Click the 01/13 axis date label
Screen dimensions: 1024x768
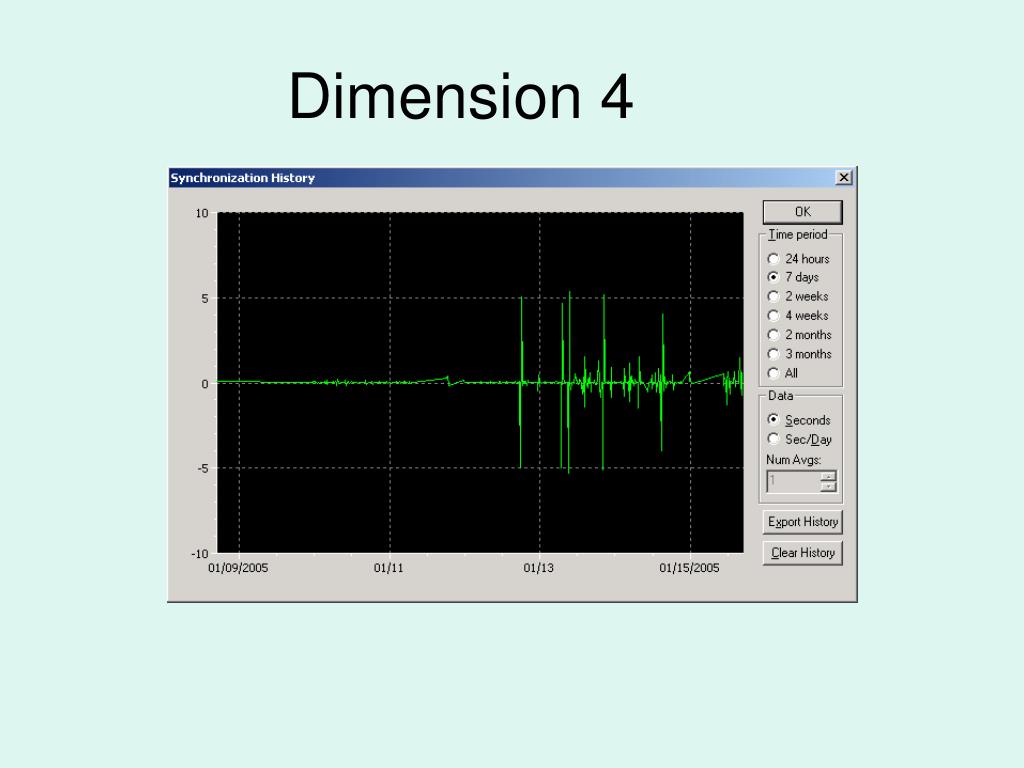click(539, 568)
